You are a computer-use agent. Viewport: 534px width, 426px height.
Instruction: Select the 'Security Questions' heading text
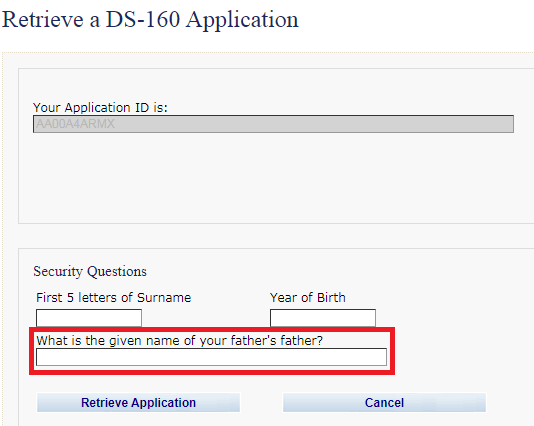90,271
